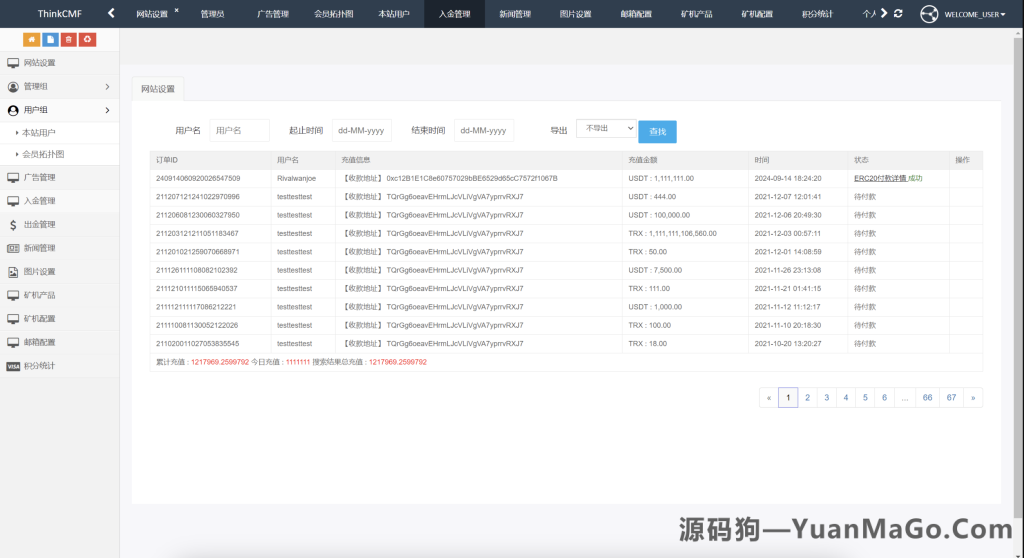Screen dimensions: 1024x558
Task: Click the previous page « arrow
Action: (769, 397)
